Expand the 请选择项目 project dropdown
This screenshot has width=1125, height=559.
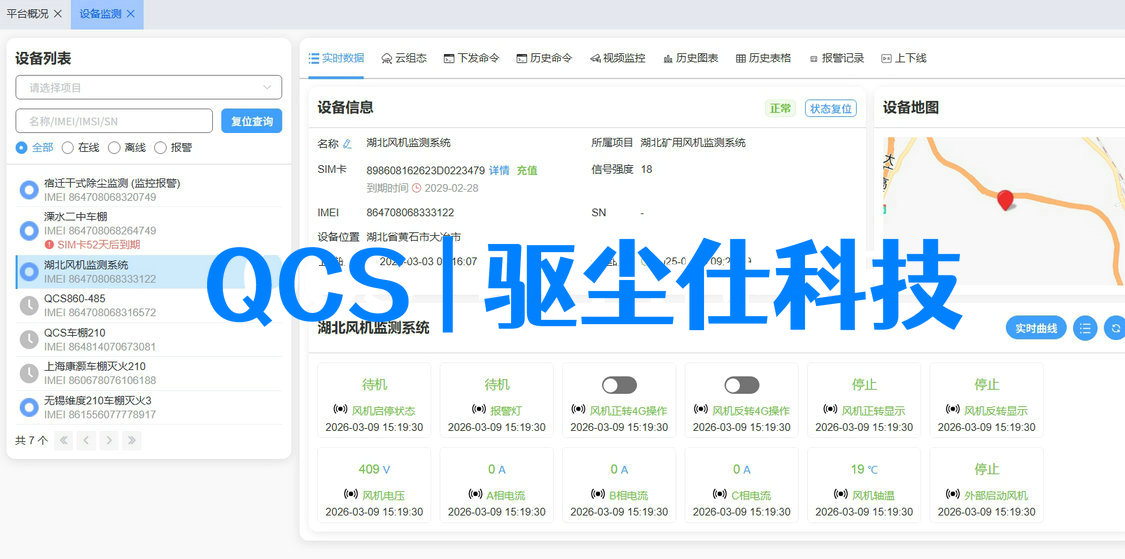pyautogui.click(x=149, y=88)
